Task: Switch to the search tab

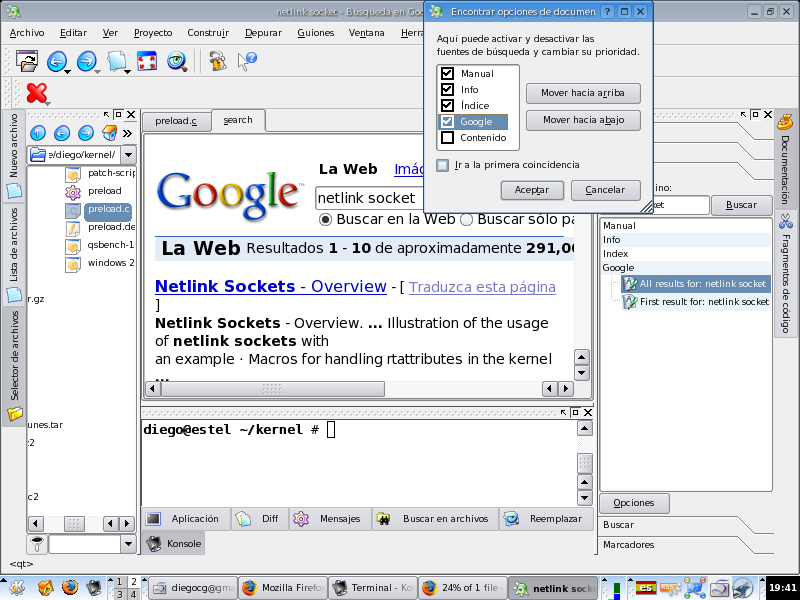Action: tap(238, 120)
